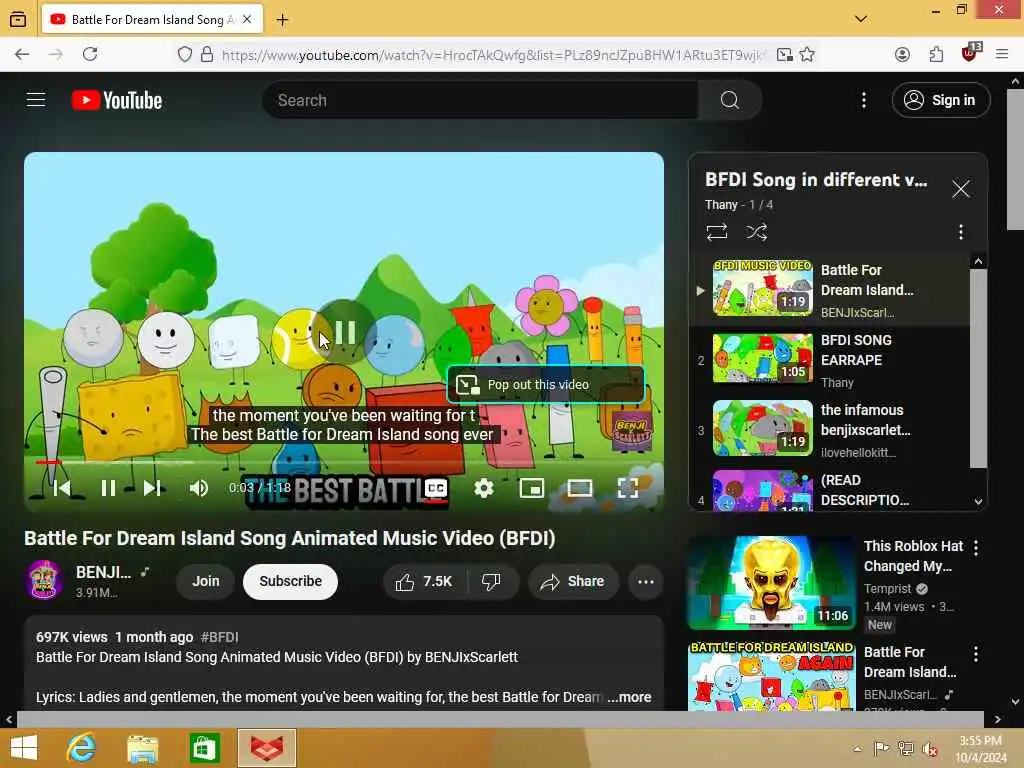This screenshot has height=768, width=1024.
Task: Enable the miniplayer mode
Action: (x=532, y=488)
